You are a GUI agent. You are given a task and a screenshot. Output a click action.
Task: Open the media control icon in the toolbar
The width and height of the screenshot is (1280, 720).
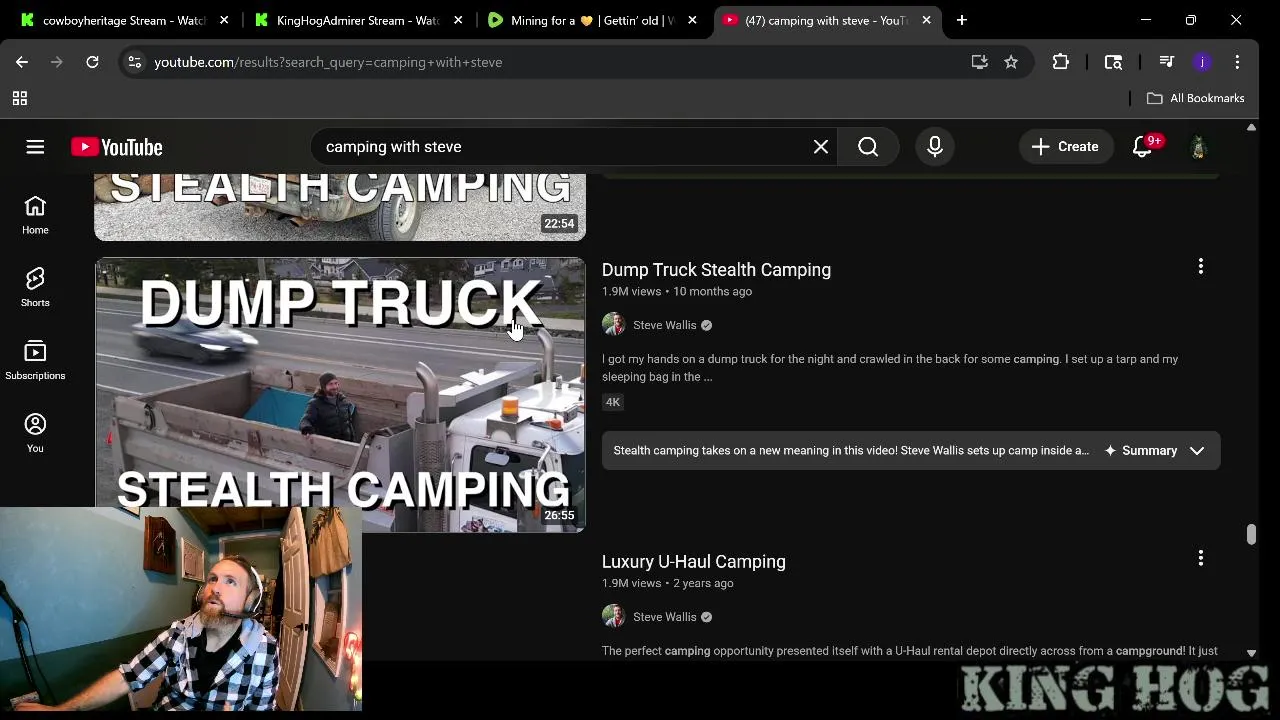tap(1166, 62)
